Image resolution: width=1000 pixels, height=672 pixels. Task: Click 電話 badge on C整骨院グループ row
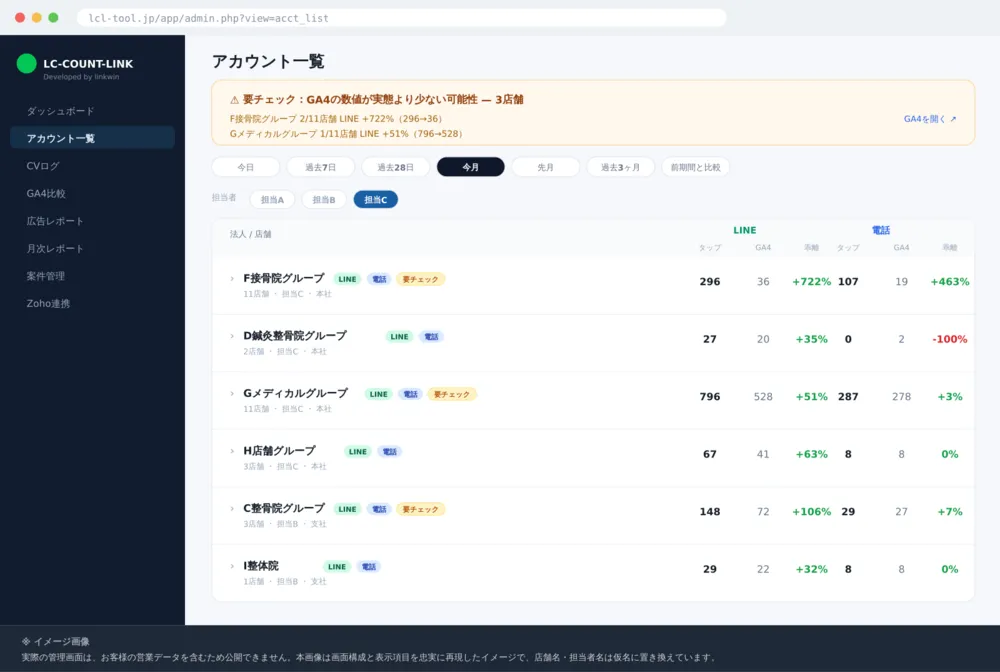tap(379, 509)
